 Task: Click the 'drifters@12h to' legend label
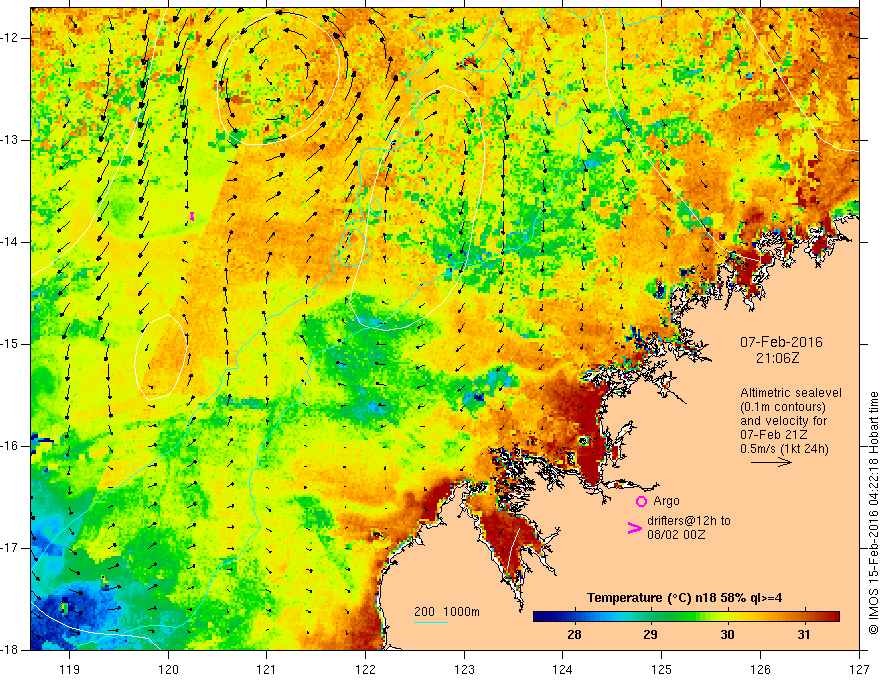(x=689, y=521)
